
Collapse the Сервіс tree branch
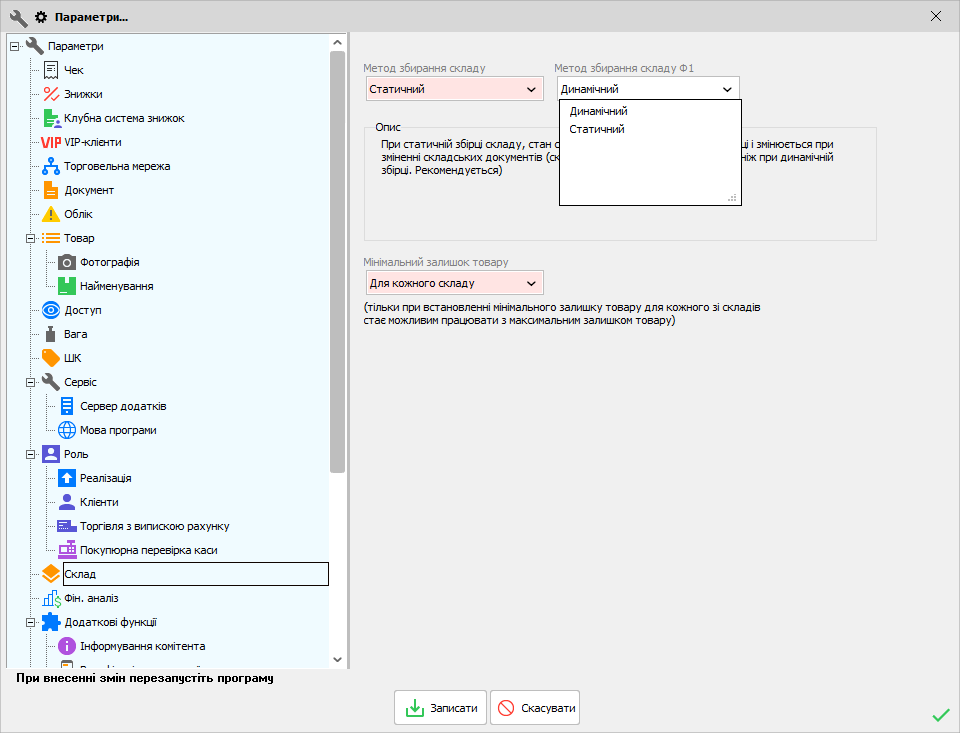[30, 382]
